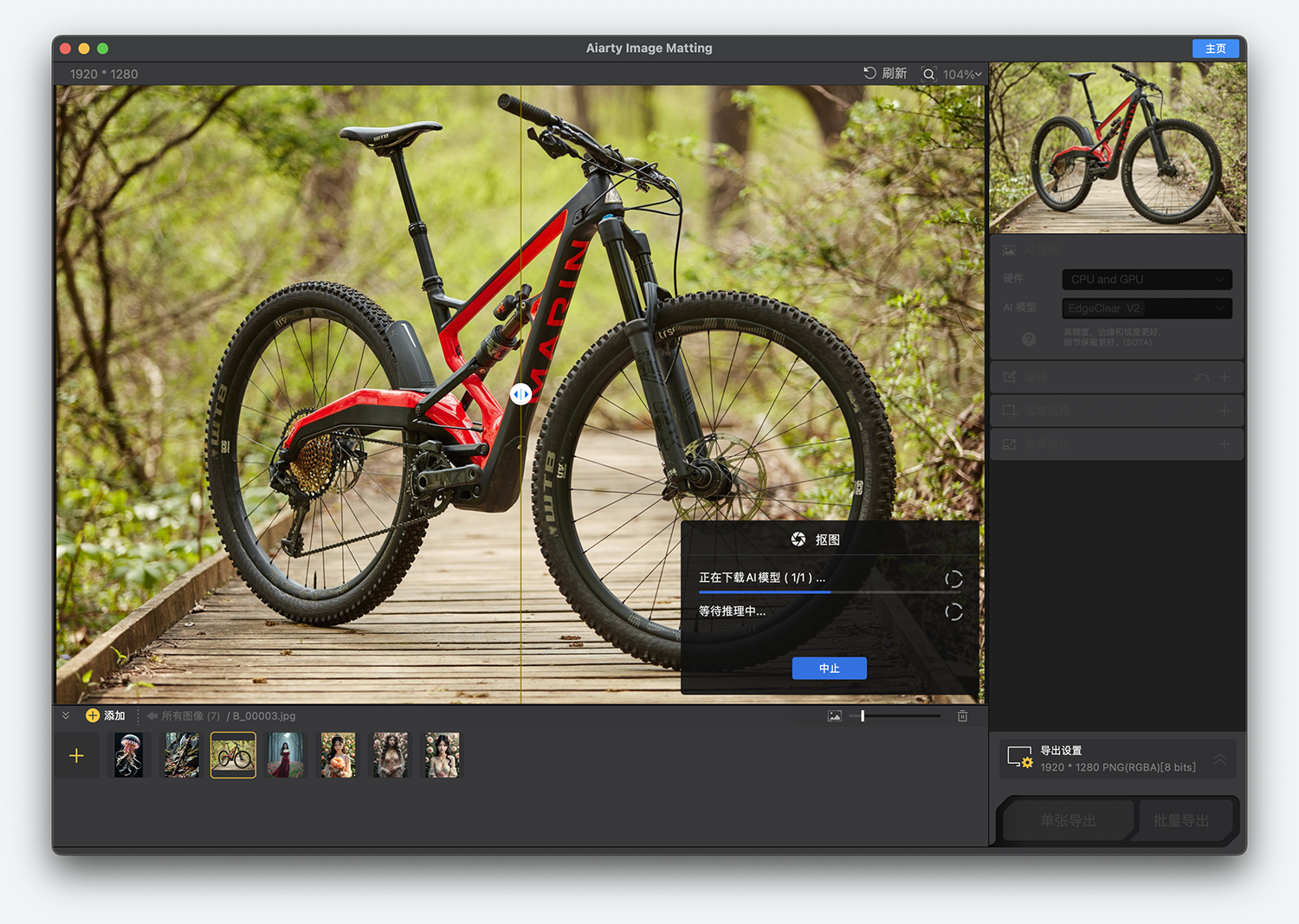Click the split-view compare slider handle
This screenshot has width=1299, height=924.
pos(520,394)
